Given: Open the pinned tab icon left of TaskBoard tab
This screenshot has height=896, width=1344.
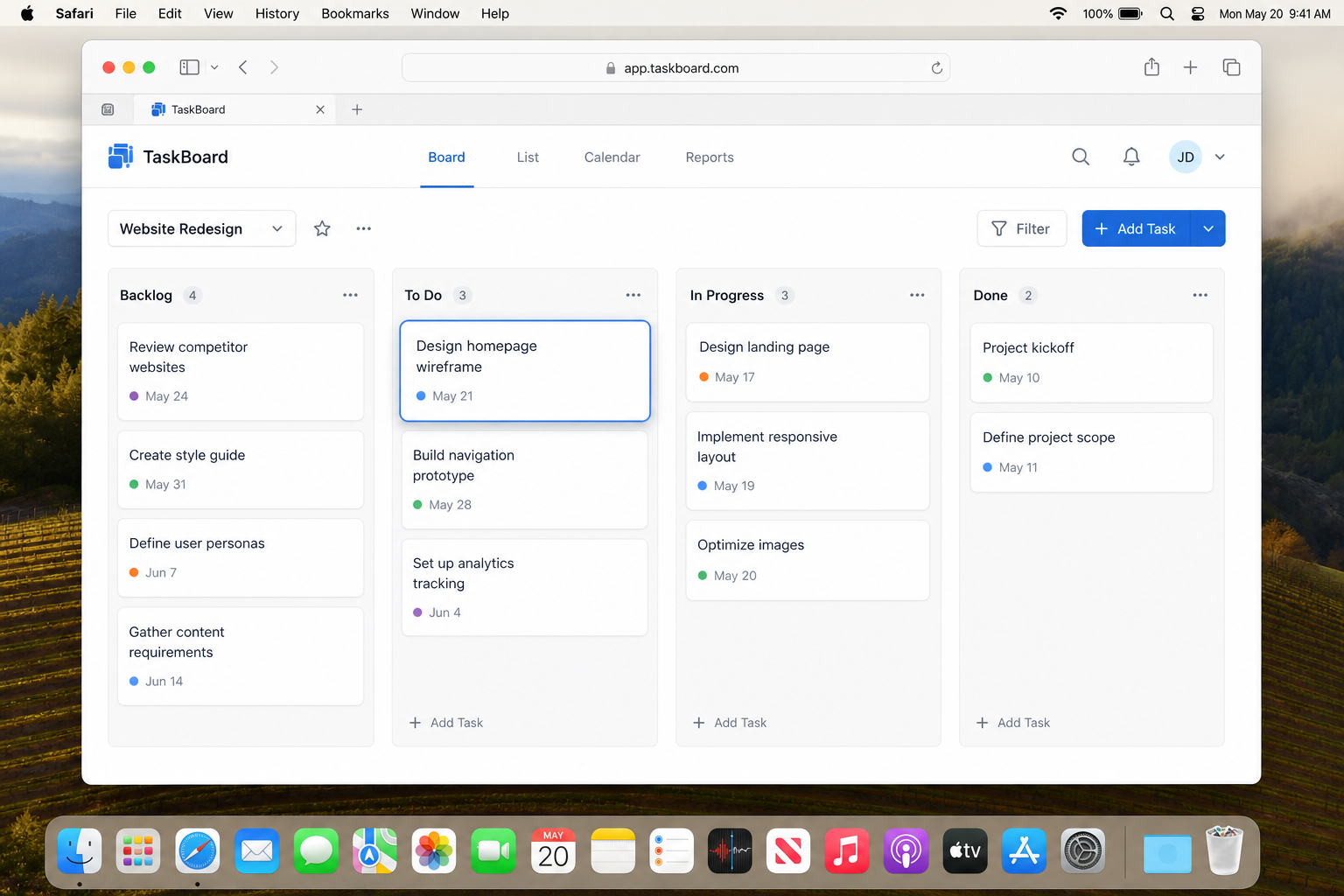Looking at the screenshot, I should pyautogui.click(x=108, y=109).
